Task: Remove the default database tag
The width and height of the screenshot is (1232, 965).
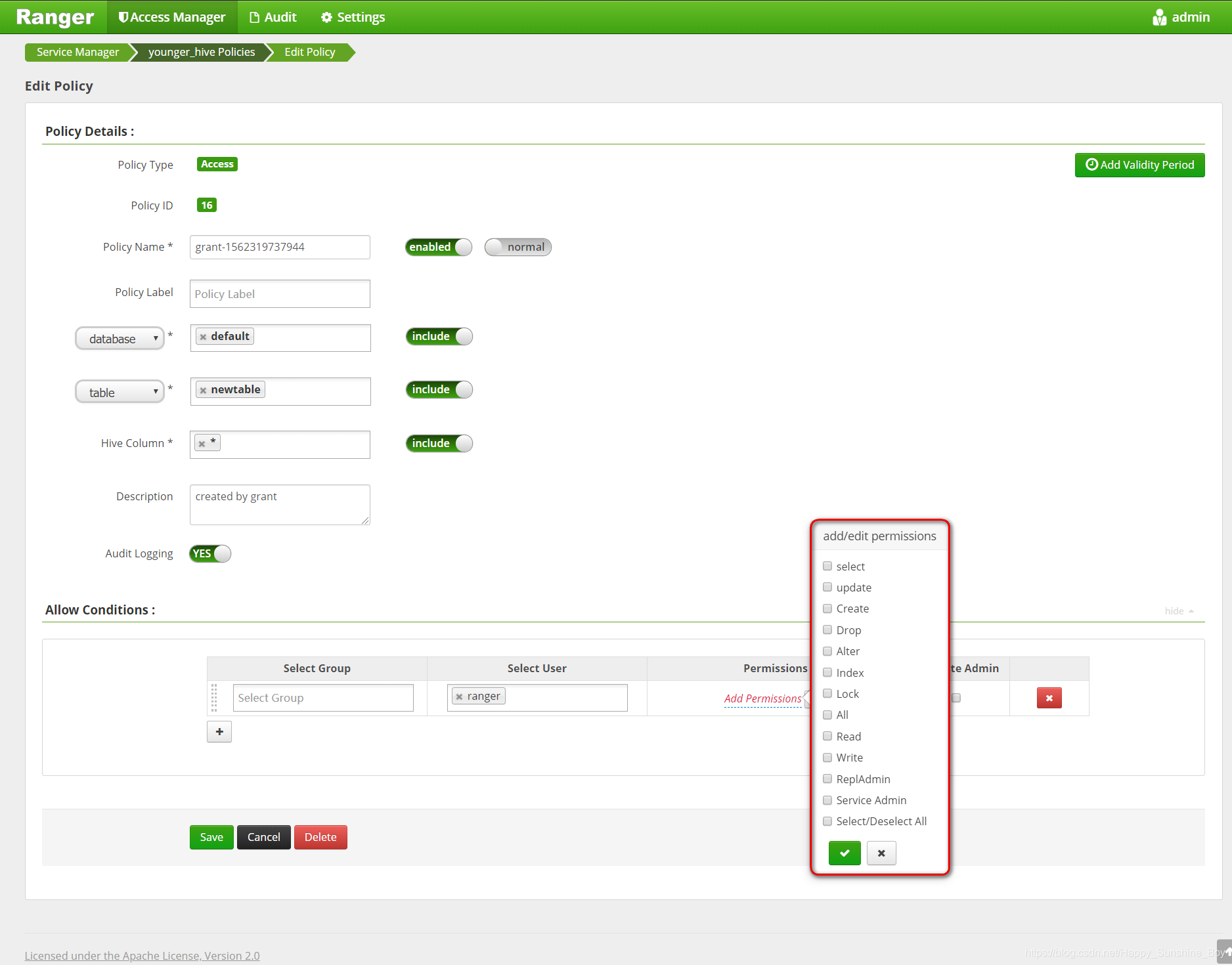Action: (204, 335)
